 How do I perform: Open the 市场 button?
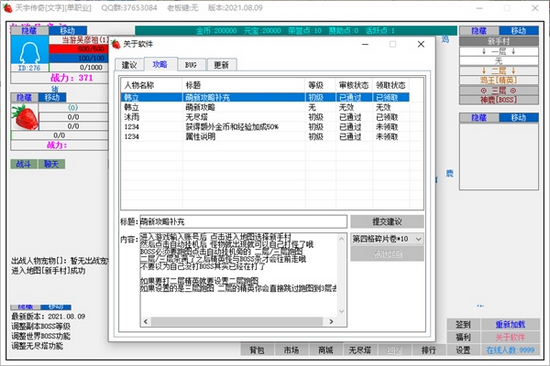(291, 350)
